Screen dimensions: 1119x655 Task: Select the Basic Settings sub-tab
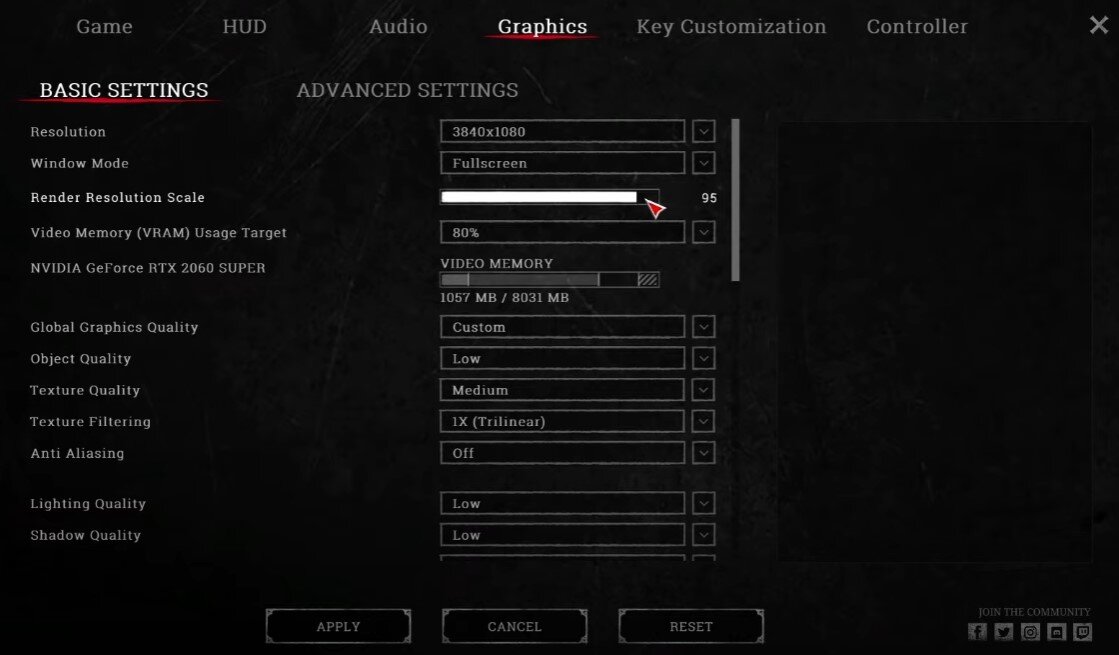coord(123,90)
